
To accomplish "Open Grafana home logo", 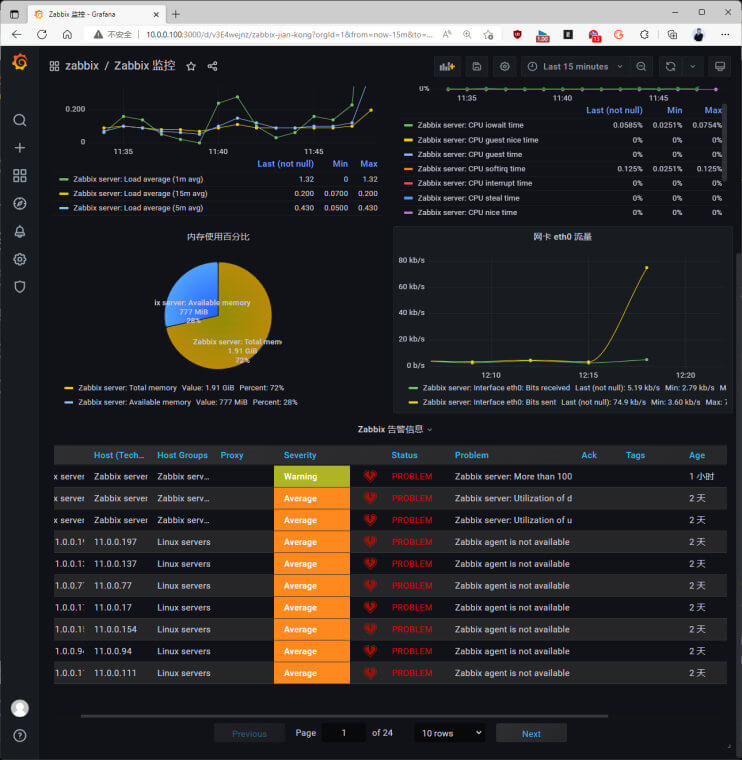I will coord(19,63).
